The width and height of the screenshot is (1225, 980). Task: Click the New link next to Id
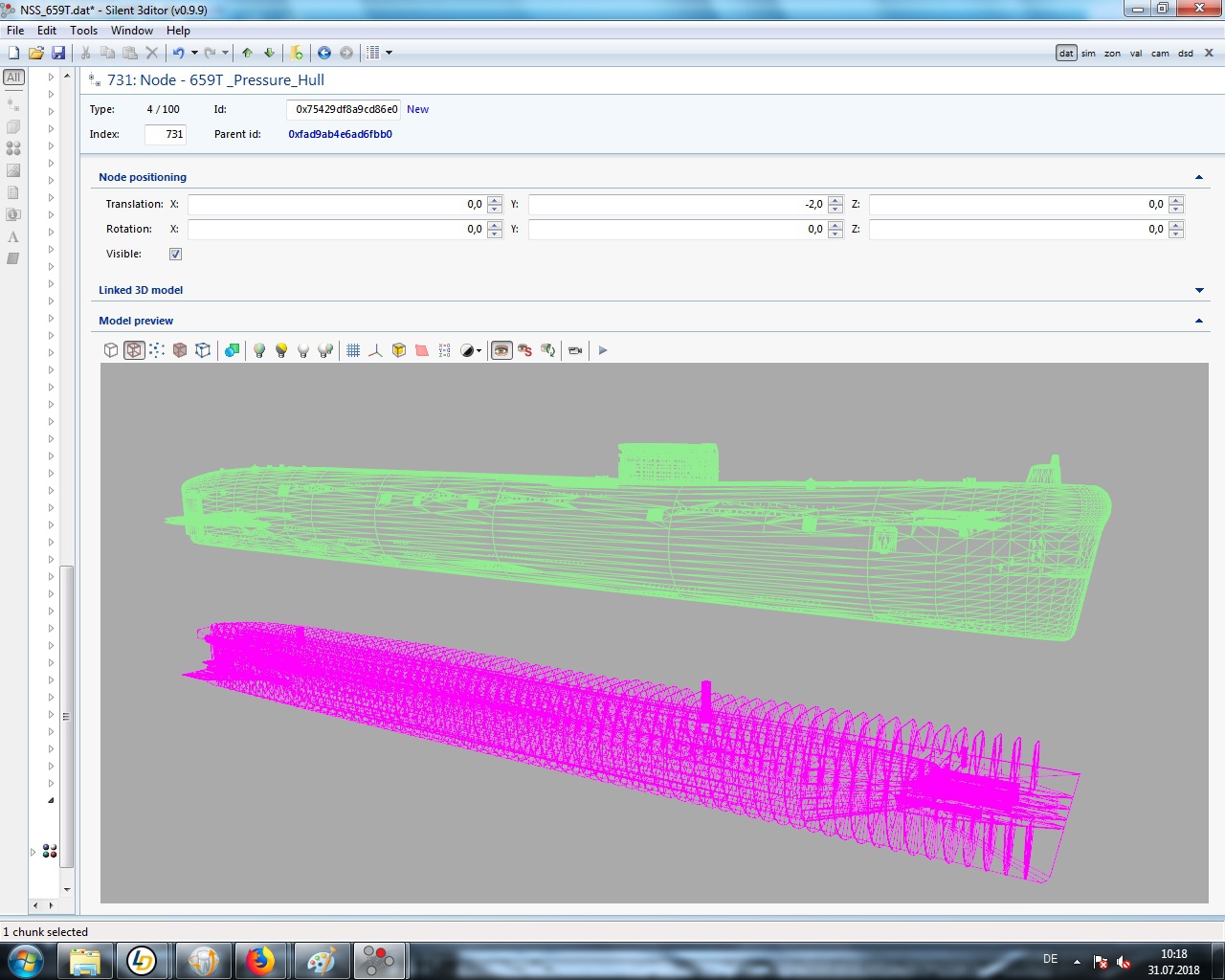pyautogui.click(x=417, y=109)
